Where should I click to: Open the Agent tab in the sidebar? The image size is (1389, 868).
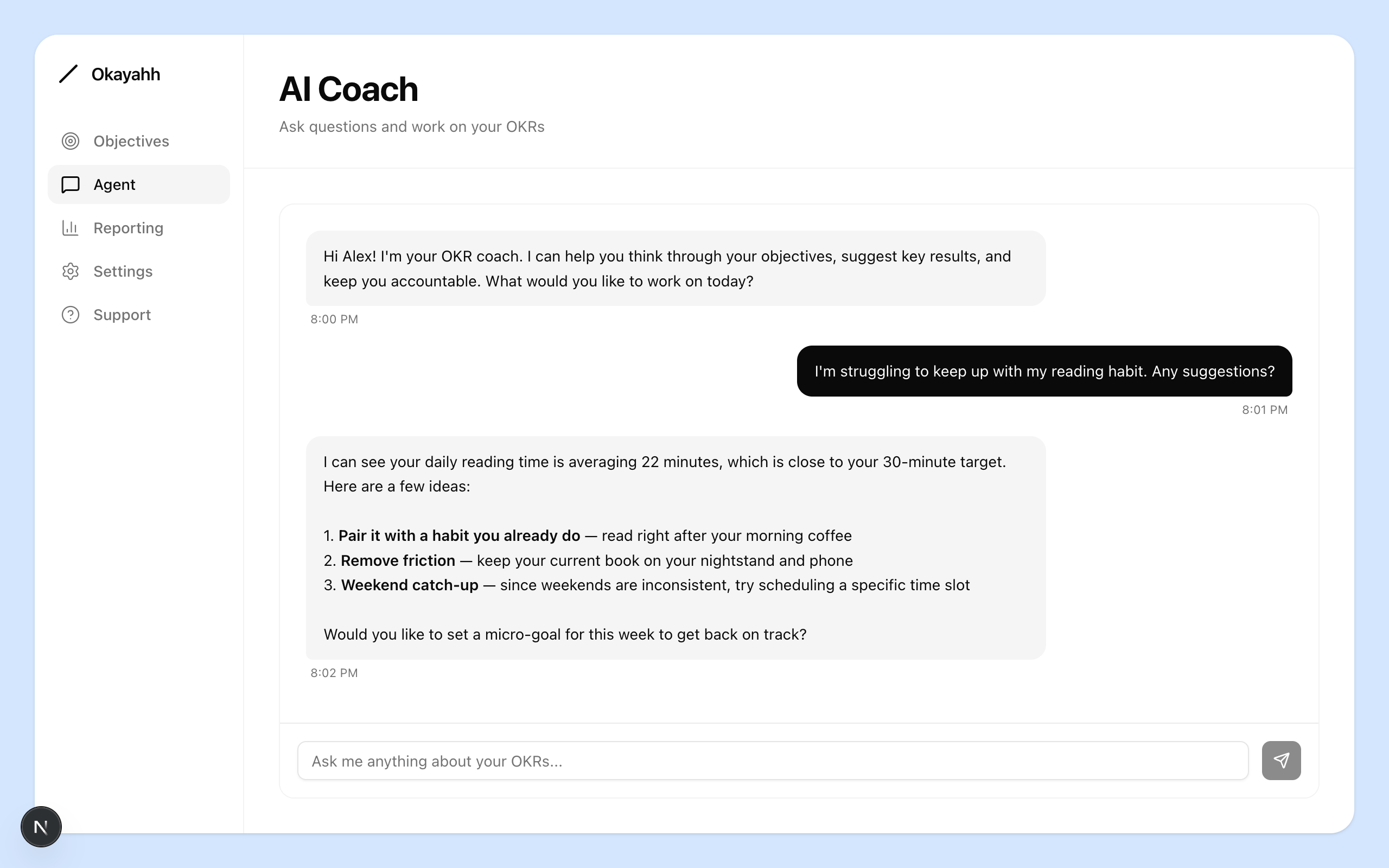pyautogui.click(x=115, y=184)
